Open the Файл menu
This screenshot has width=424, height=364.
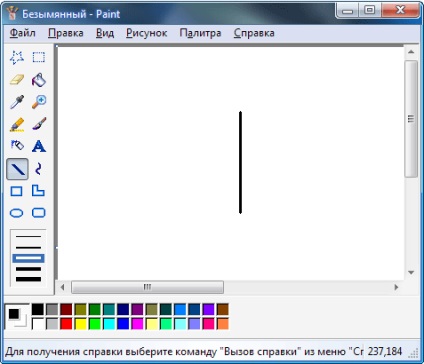(23, 33)
